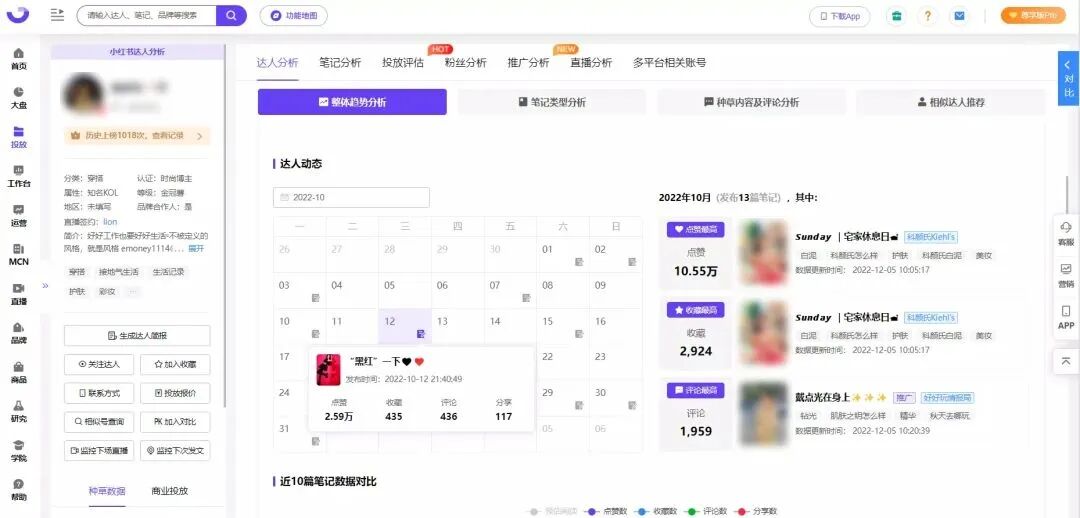
Task: Click the question mark help icon
Action: coord(928,16)
